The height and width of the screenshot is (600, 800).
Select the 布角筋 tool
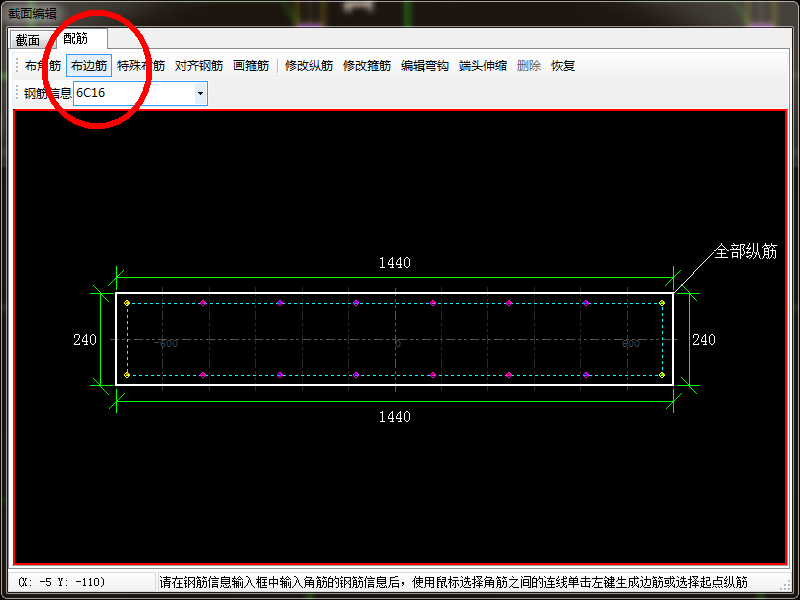43,66
